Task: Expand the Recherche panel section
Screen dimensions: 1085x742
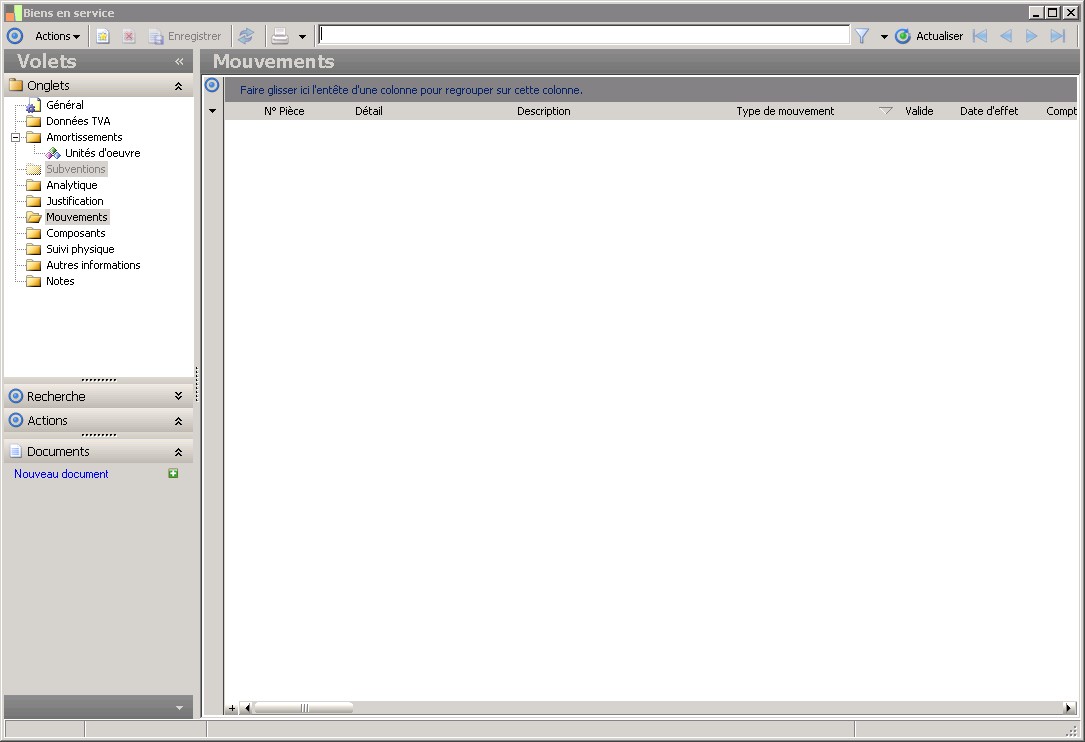Action: point(179,396)
